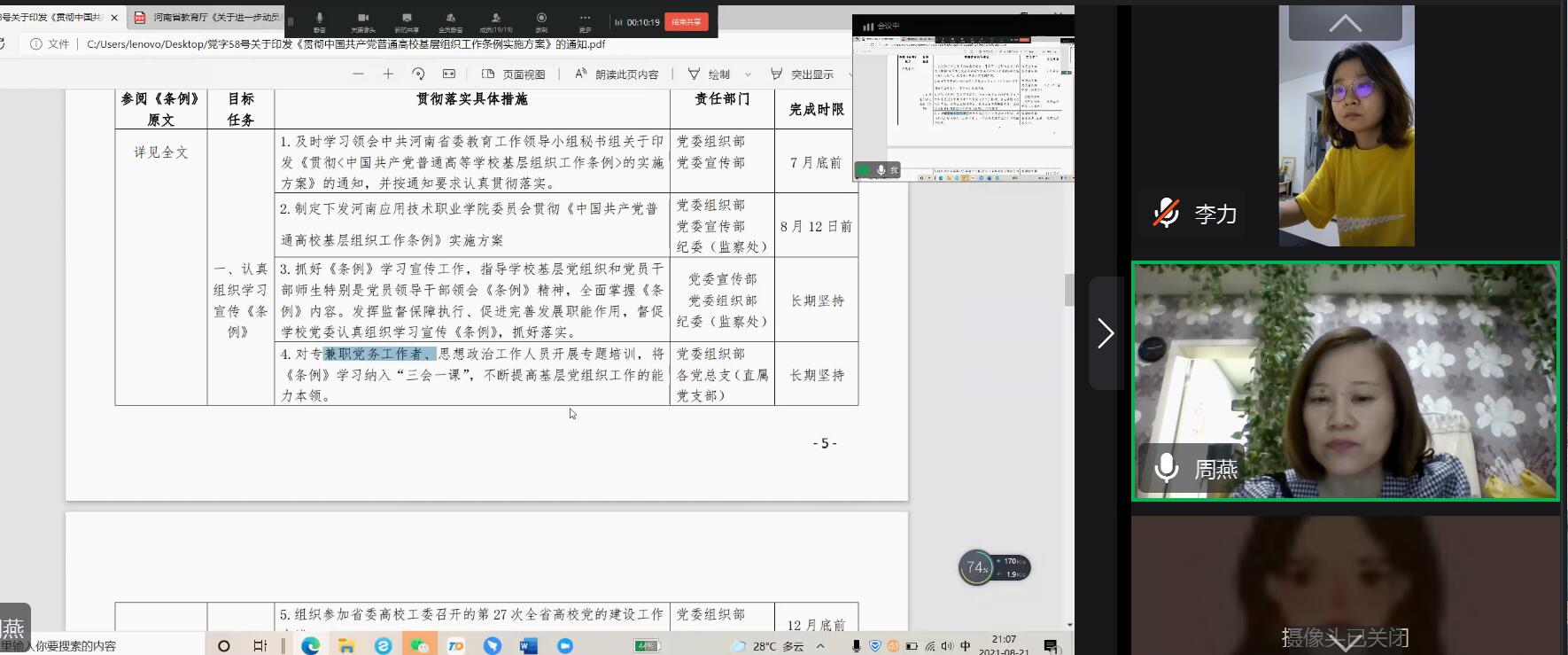The width and height of the screenshot is (1568, 655).
Task: Open WeChat from the taskbar
Action: [419, 645]
